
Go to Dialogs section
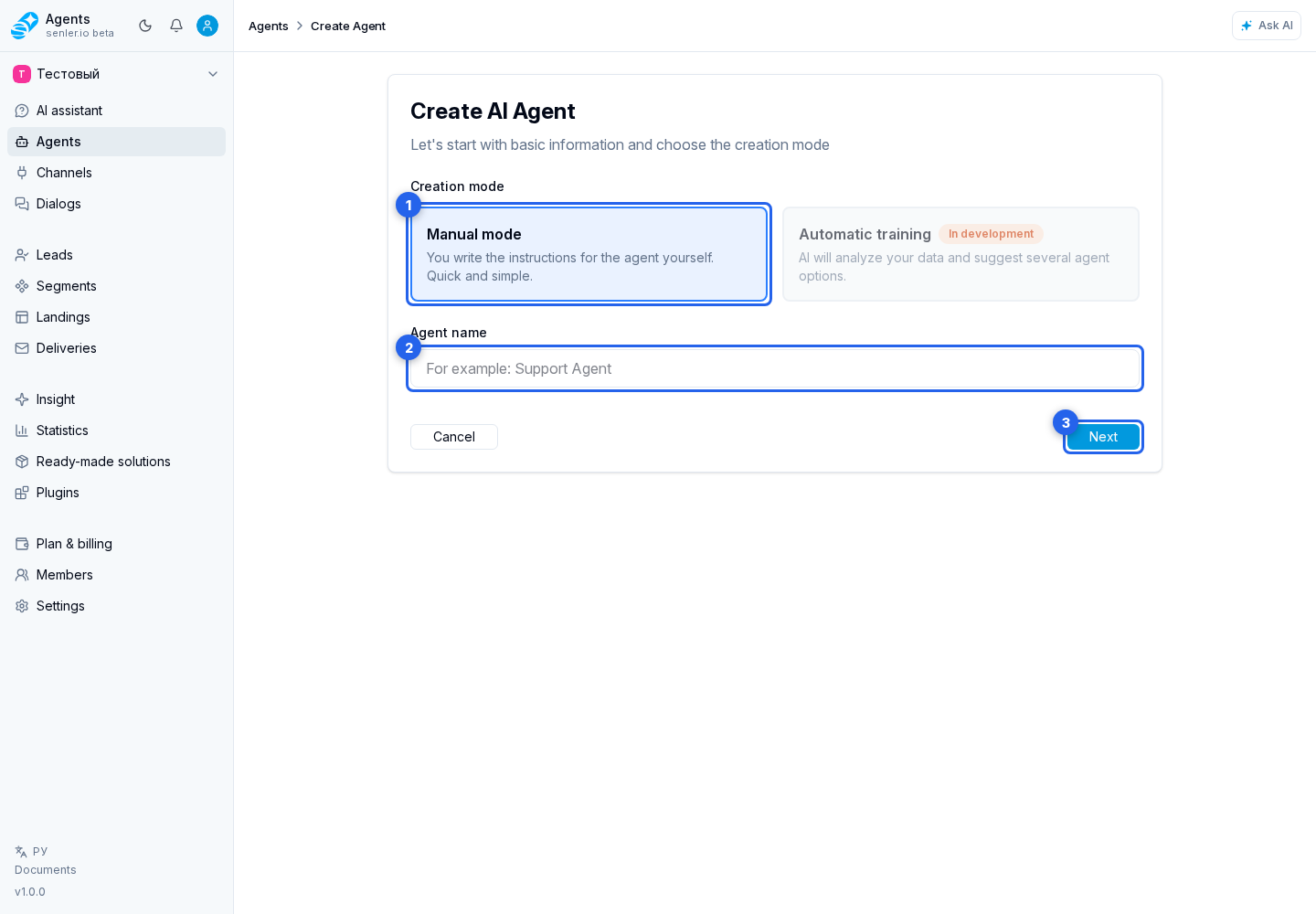[x=116, y=204]
